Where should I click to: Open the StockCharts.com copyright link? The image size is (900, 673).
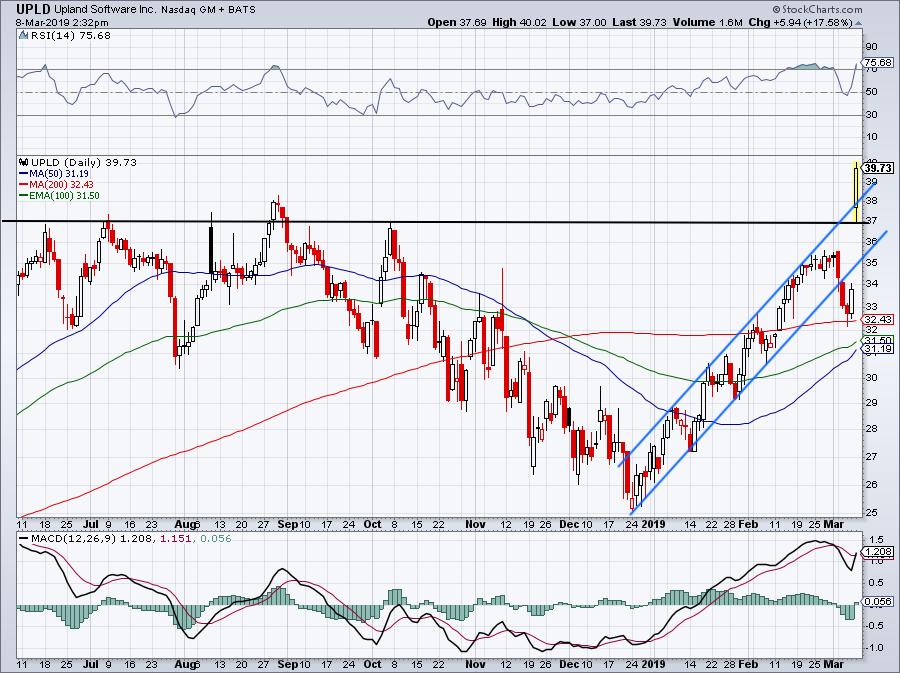(817, 9)
